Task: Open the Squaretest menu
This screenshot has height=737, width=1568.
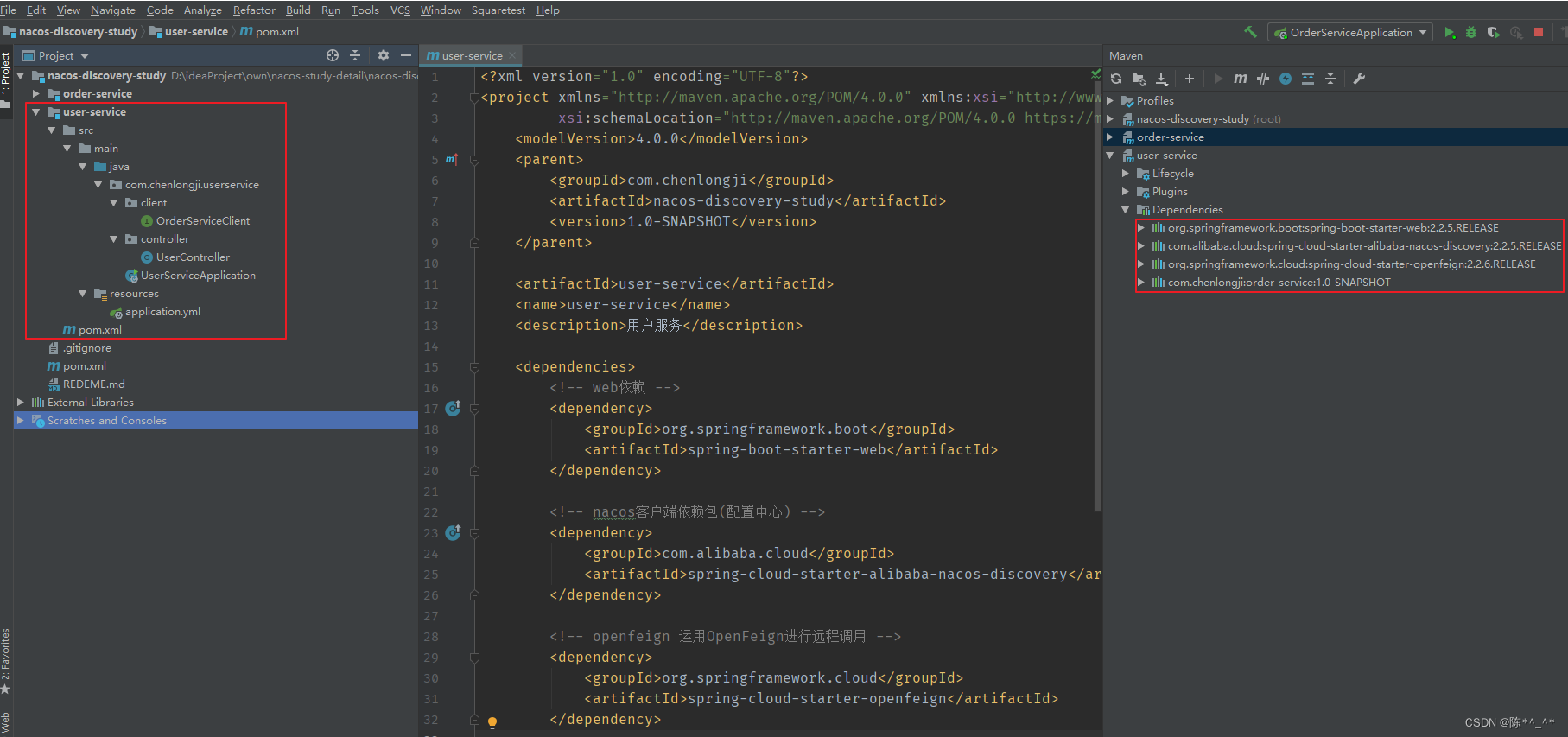Action: tap(498, 10)
